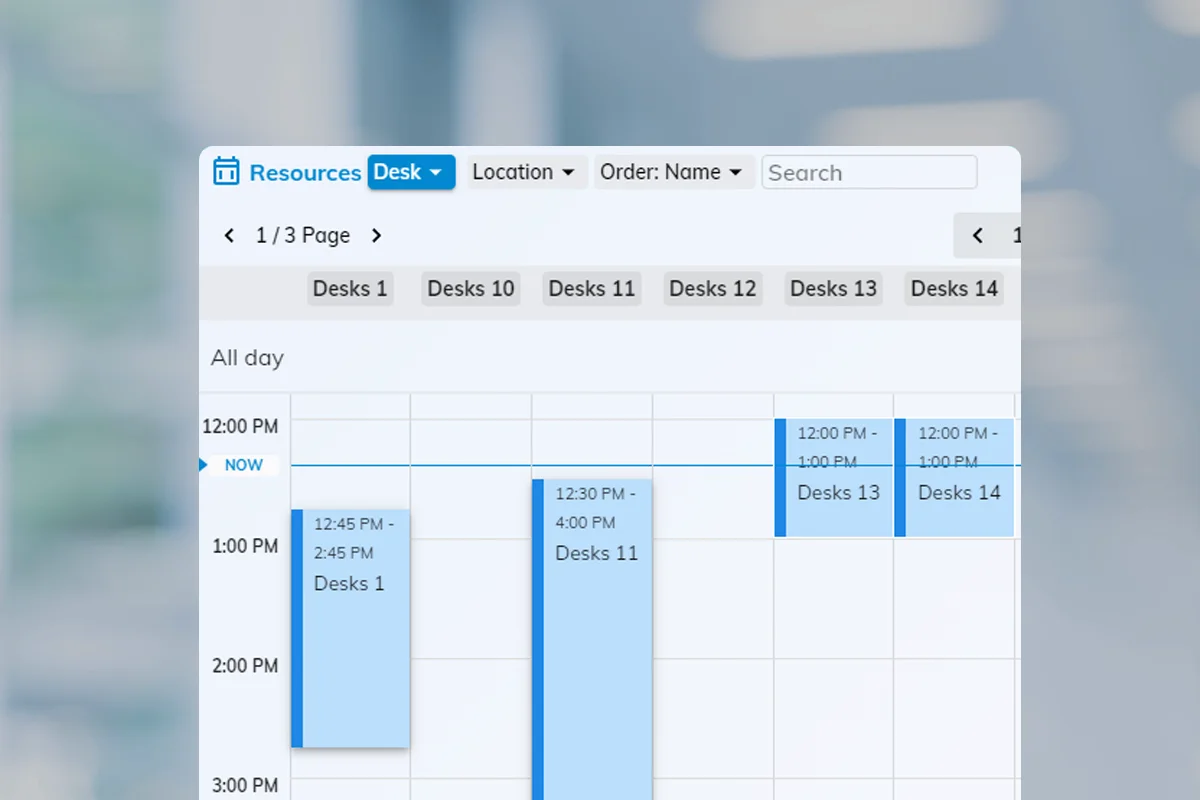Click the NOW time marker

coord(242,465)
